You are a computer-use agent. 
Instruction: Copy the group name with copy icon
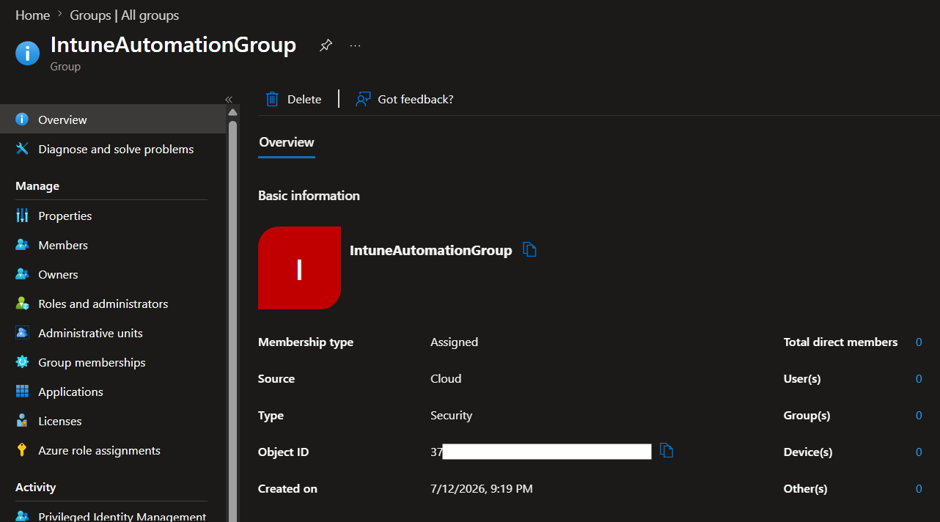pyautogui.click(x=529, y=249)
